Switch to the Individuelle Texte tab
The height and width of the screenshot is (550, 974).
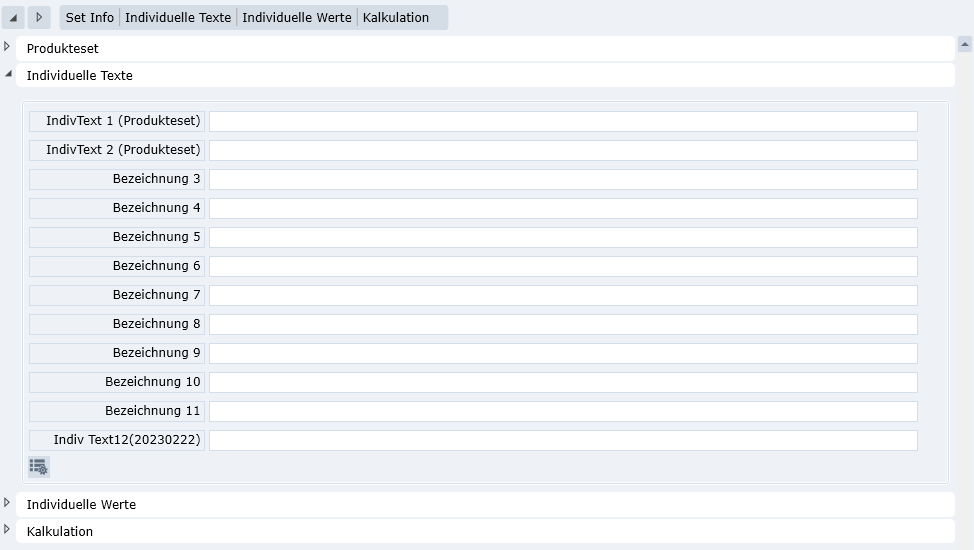178,17
